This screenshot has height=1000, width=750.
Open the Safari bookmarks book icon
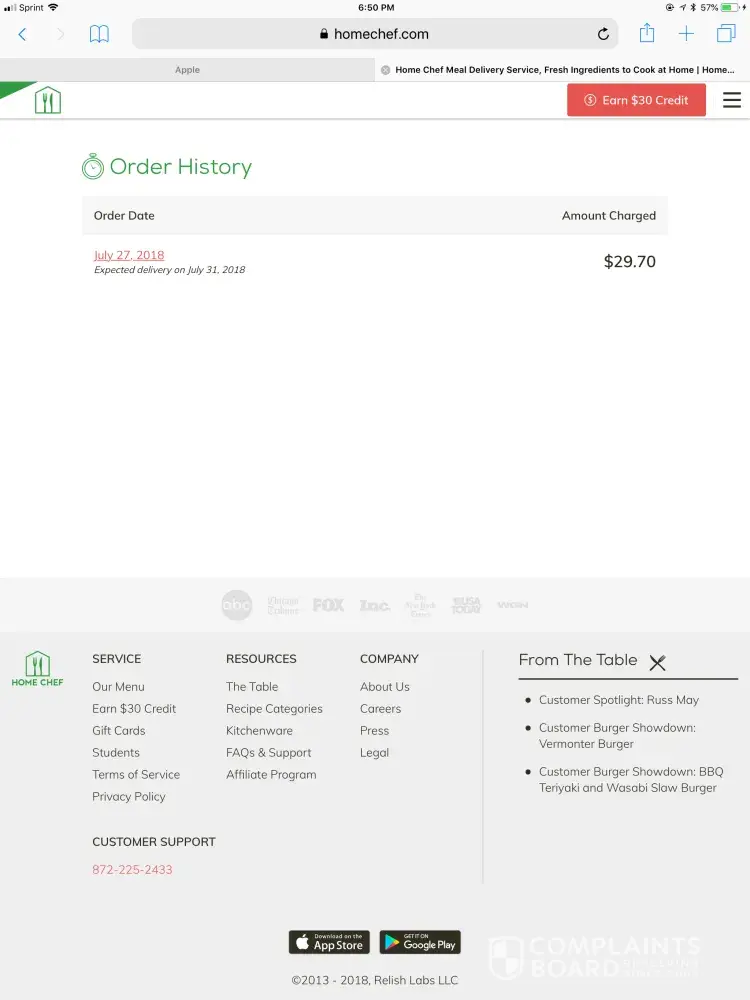(x=99, y=34)
